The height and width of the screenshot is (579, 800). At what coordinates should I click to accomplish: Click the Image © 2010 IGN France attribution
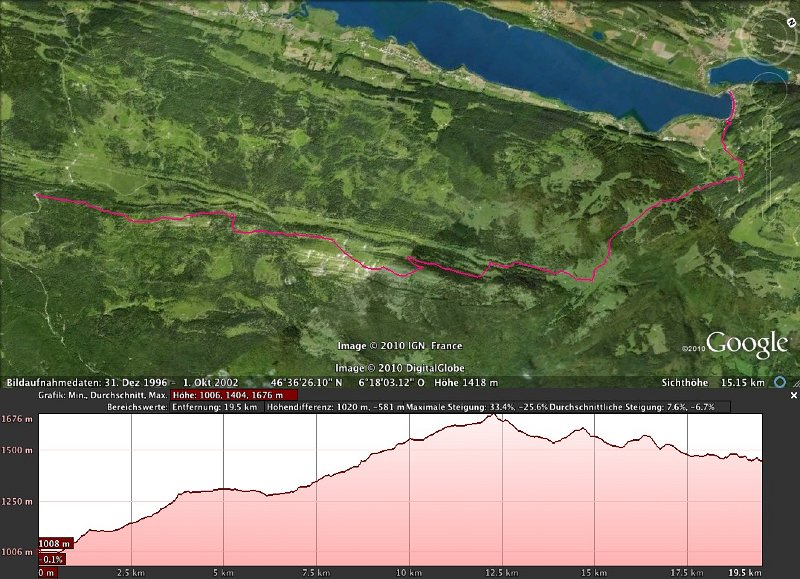click(391, 346)
